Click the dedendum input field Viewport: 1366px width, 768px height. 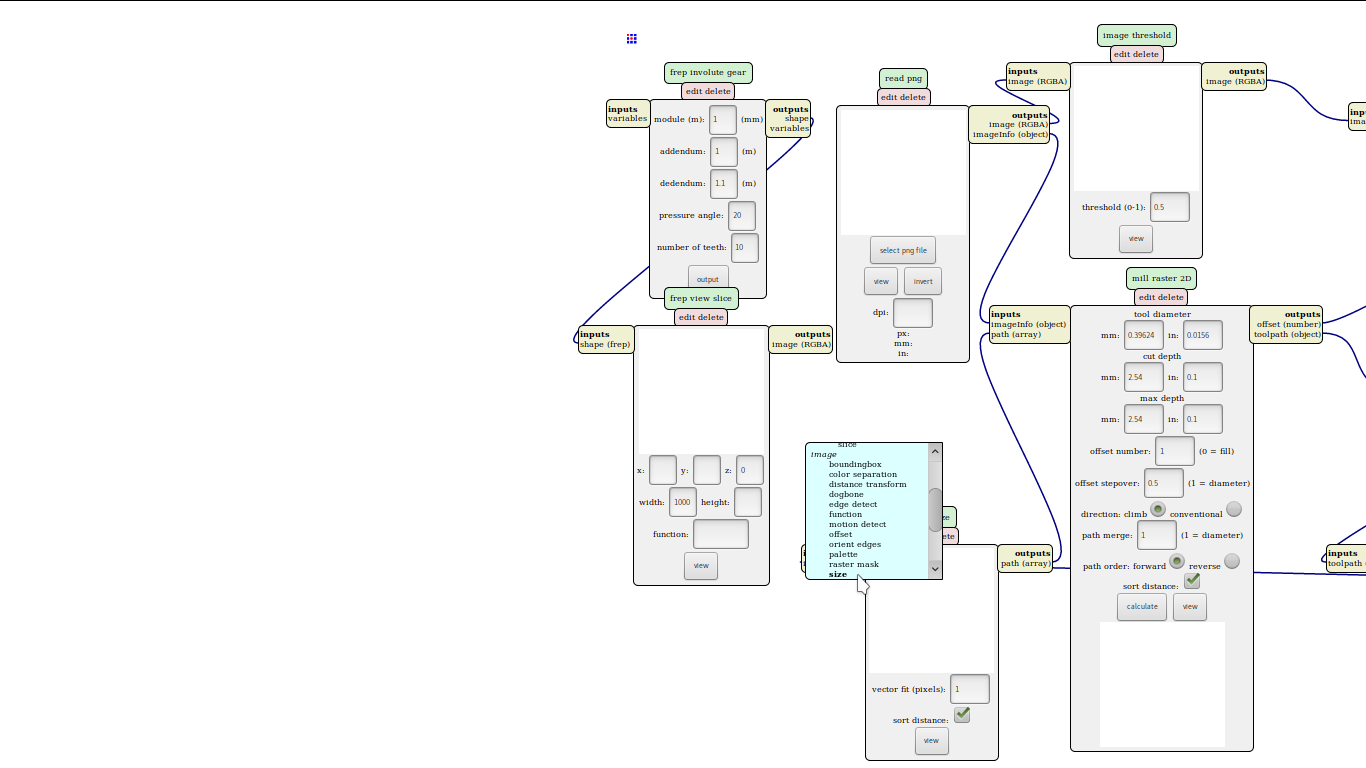(x=724, y=184)
